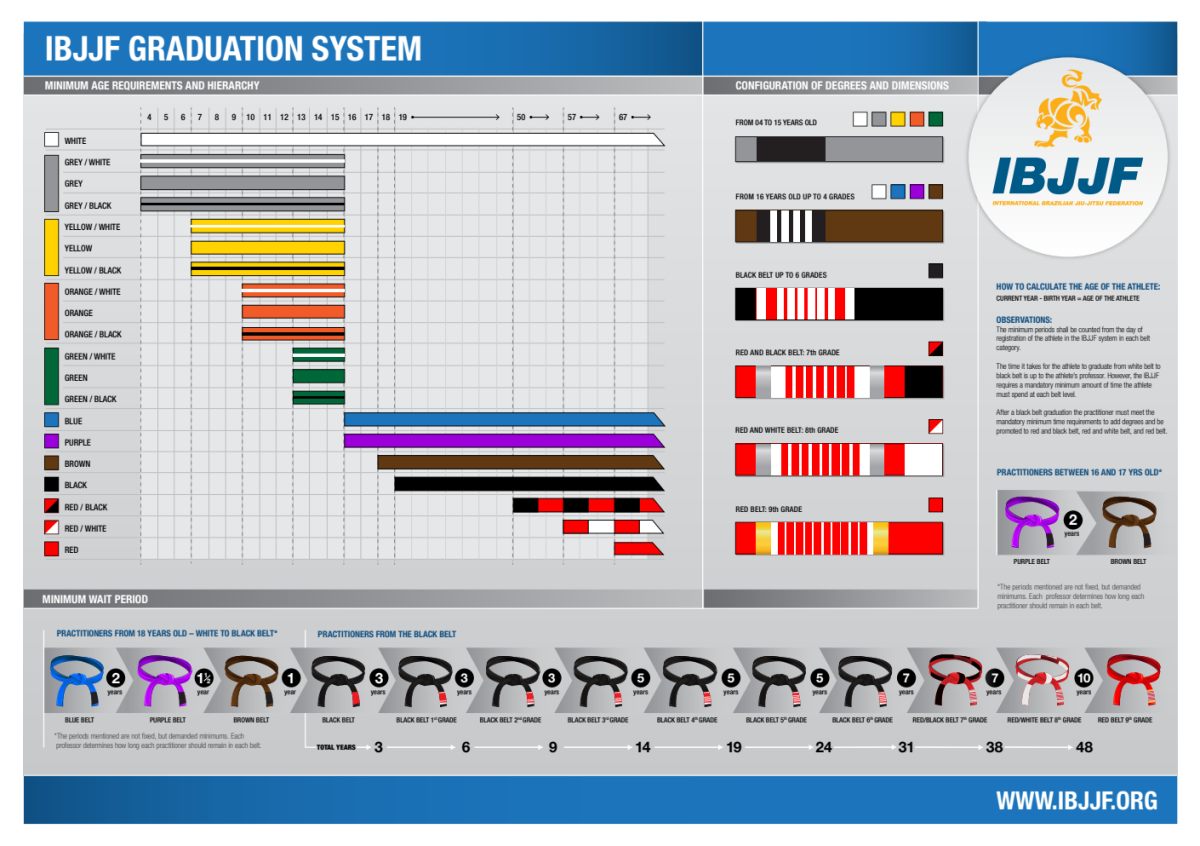1200x846 pixels.
Task: Click the age 50 marker on the chart header
Action: [x=521, y=118]
